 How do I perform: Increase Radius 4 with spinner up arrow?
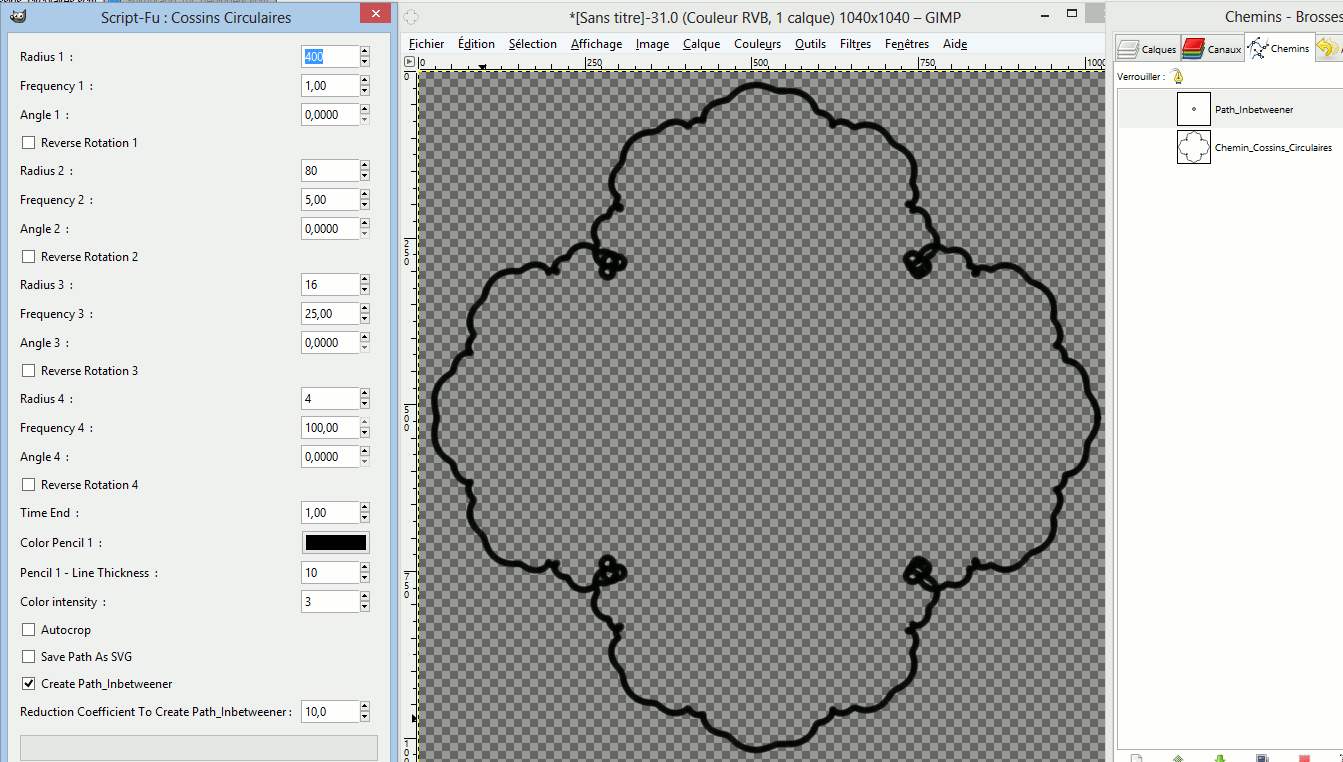pyautogui.click(x=364, y=394)
